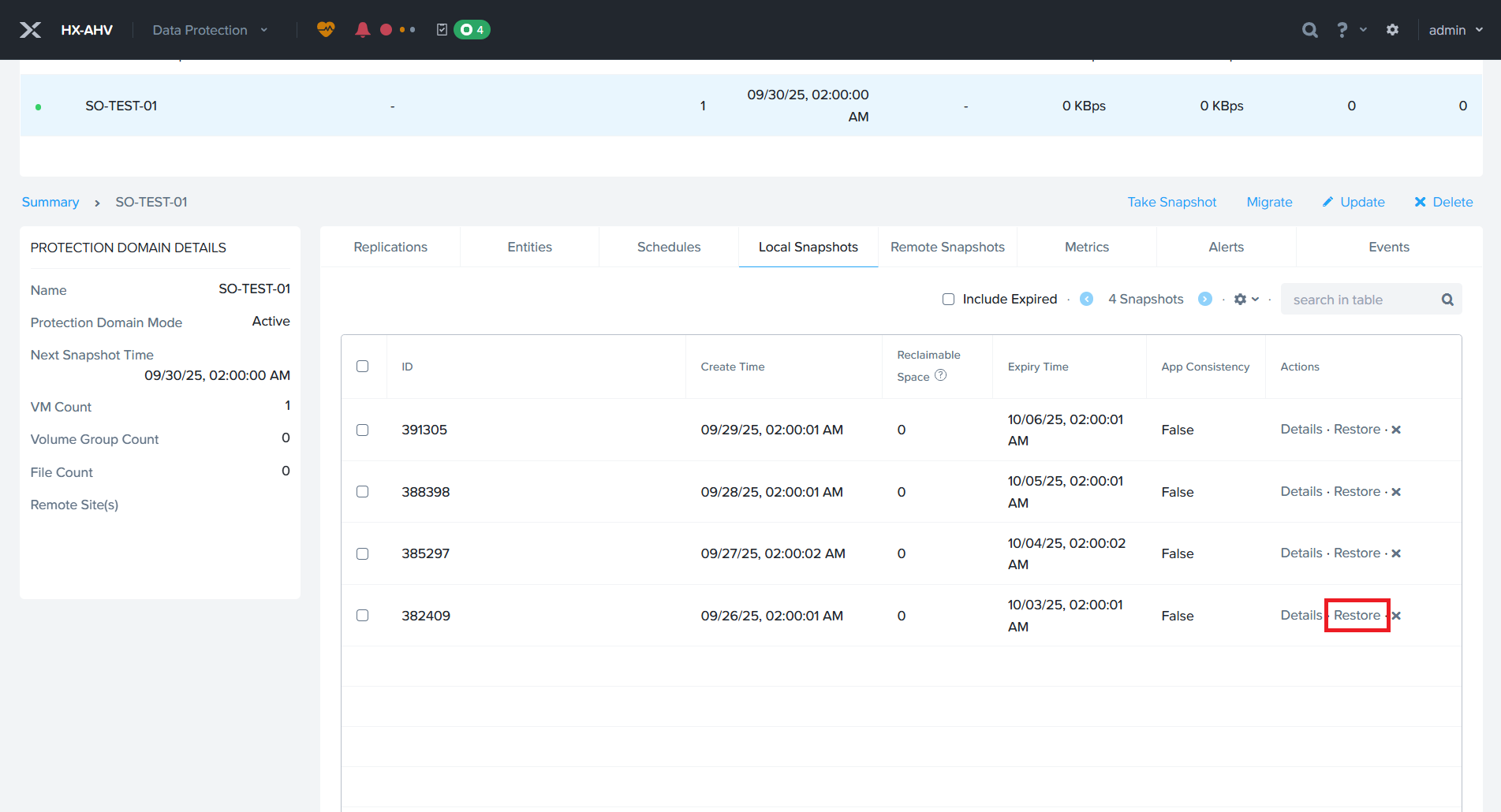Restore snapshot 382409

pos(1357,615)
